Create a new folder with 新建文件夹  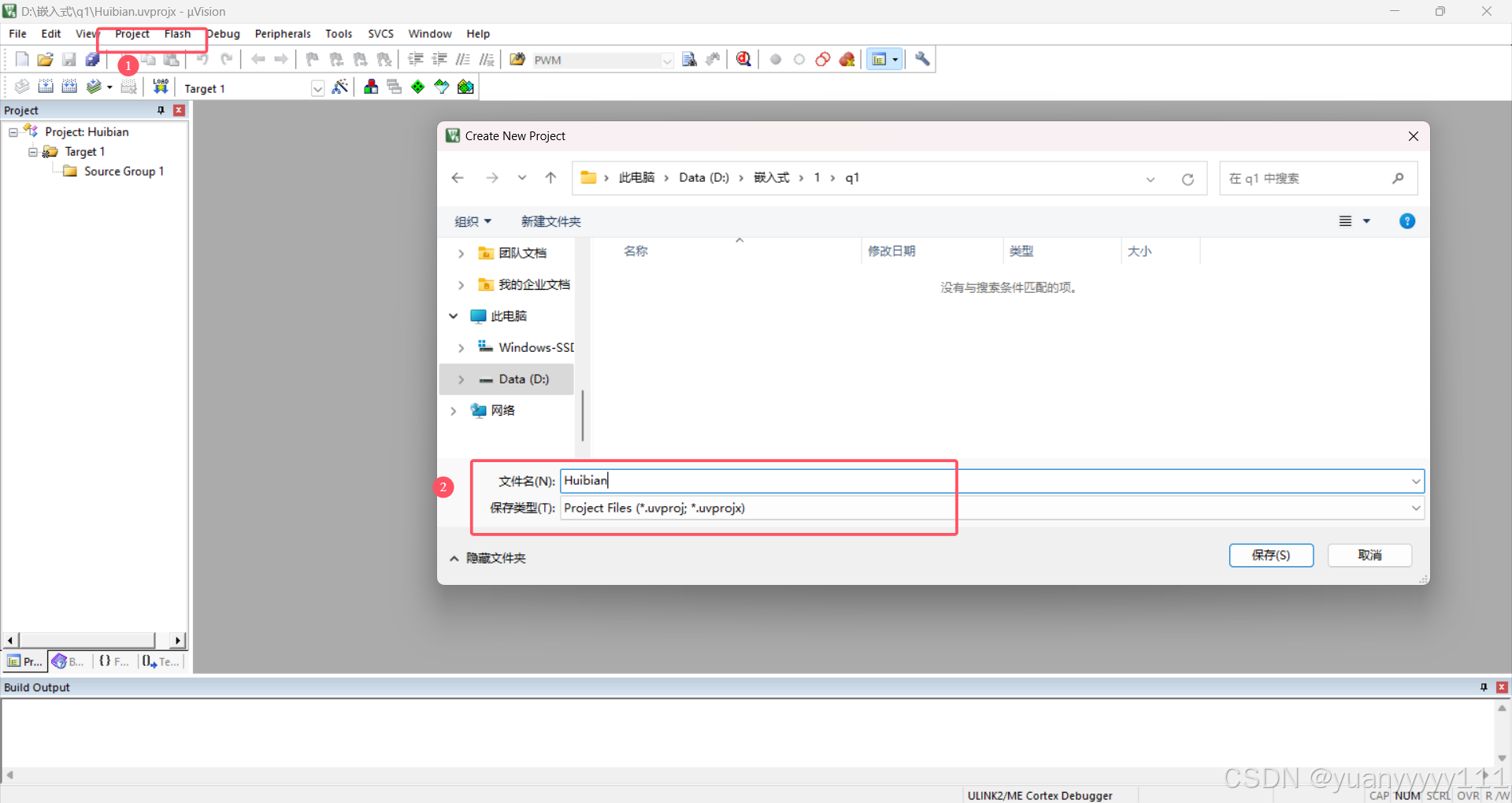pyautogui.click(x=550, y=221)
